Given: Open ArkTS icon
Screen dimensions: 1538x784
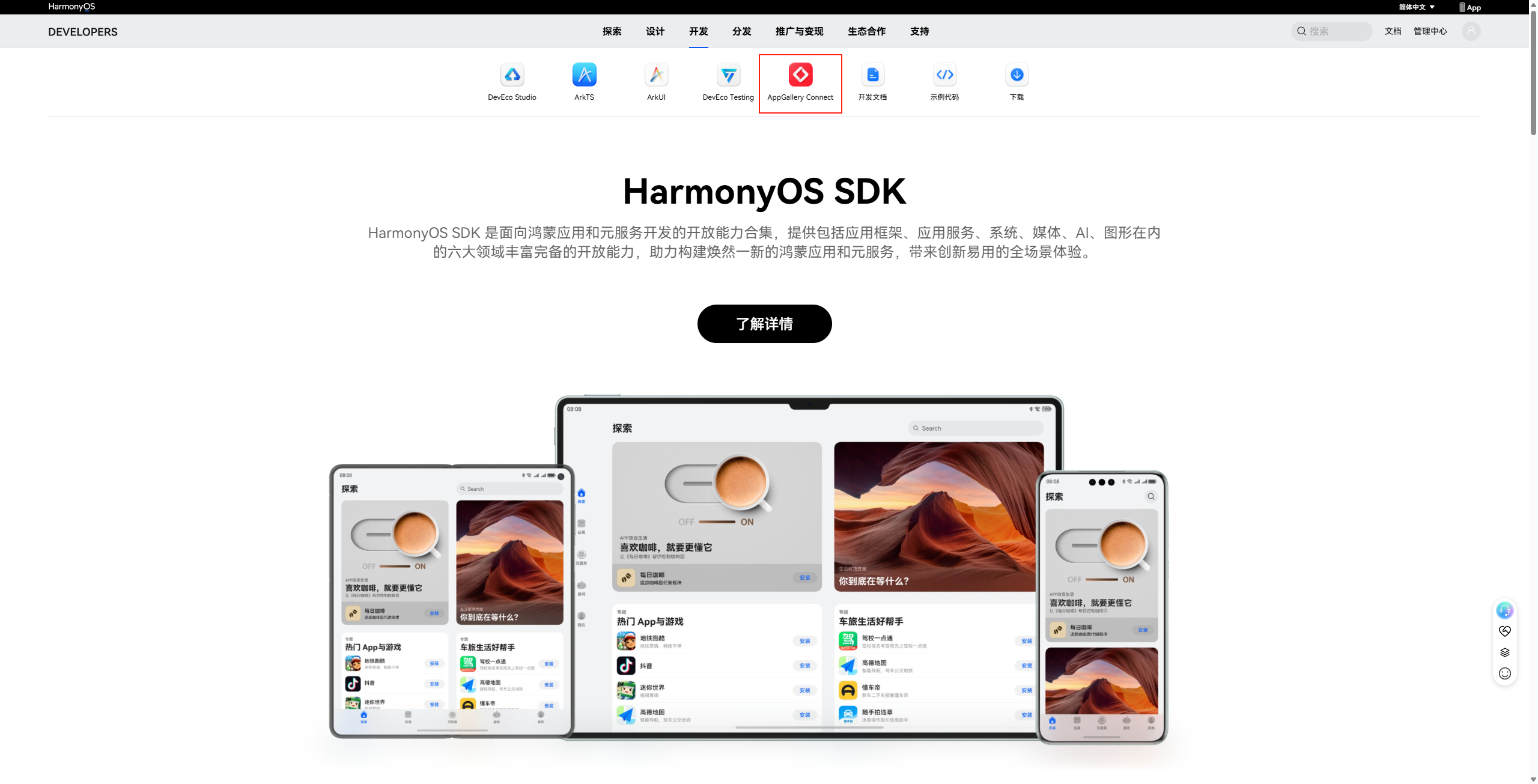Looking at the screenshot, I should point(584,74).
